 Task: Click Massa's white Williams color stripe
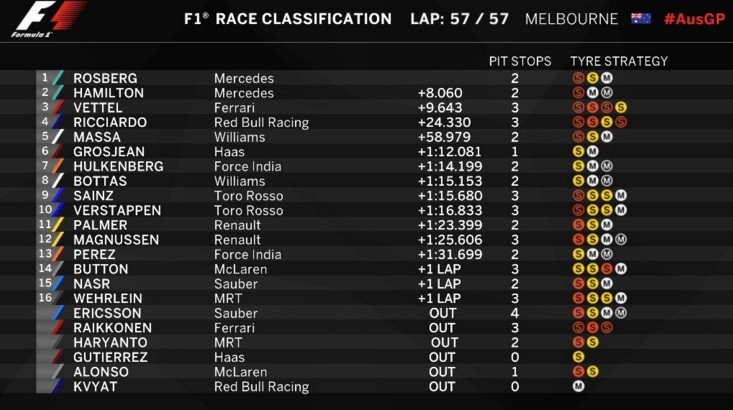point(58,137)
